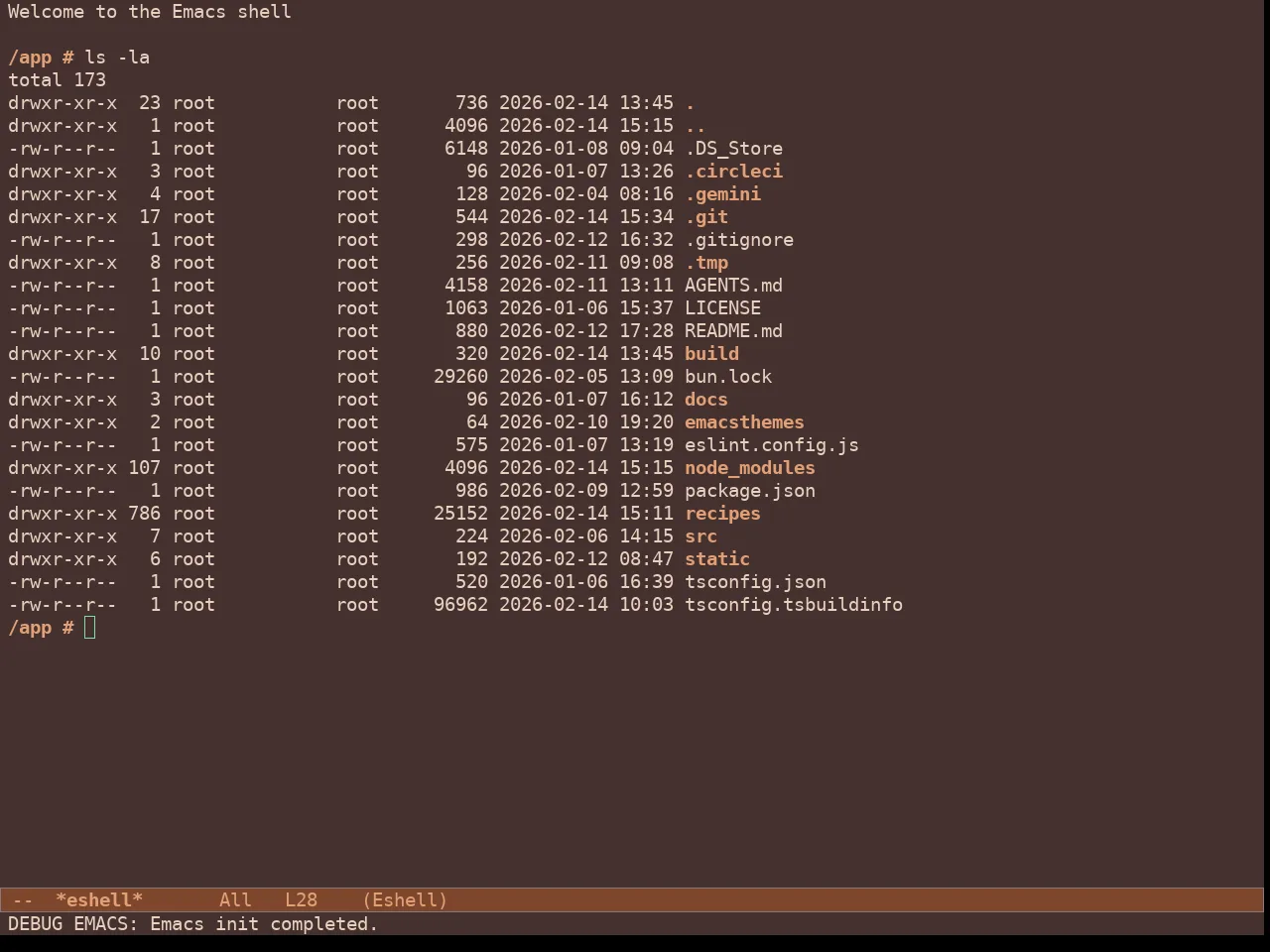Click the 6148 size of .DS_Store
Viewport: 1270px width, 952px height.
466,149
